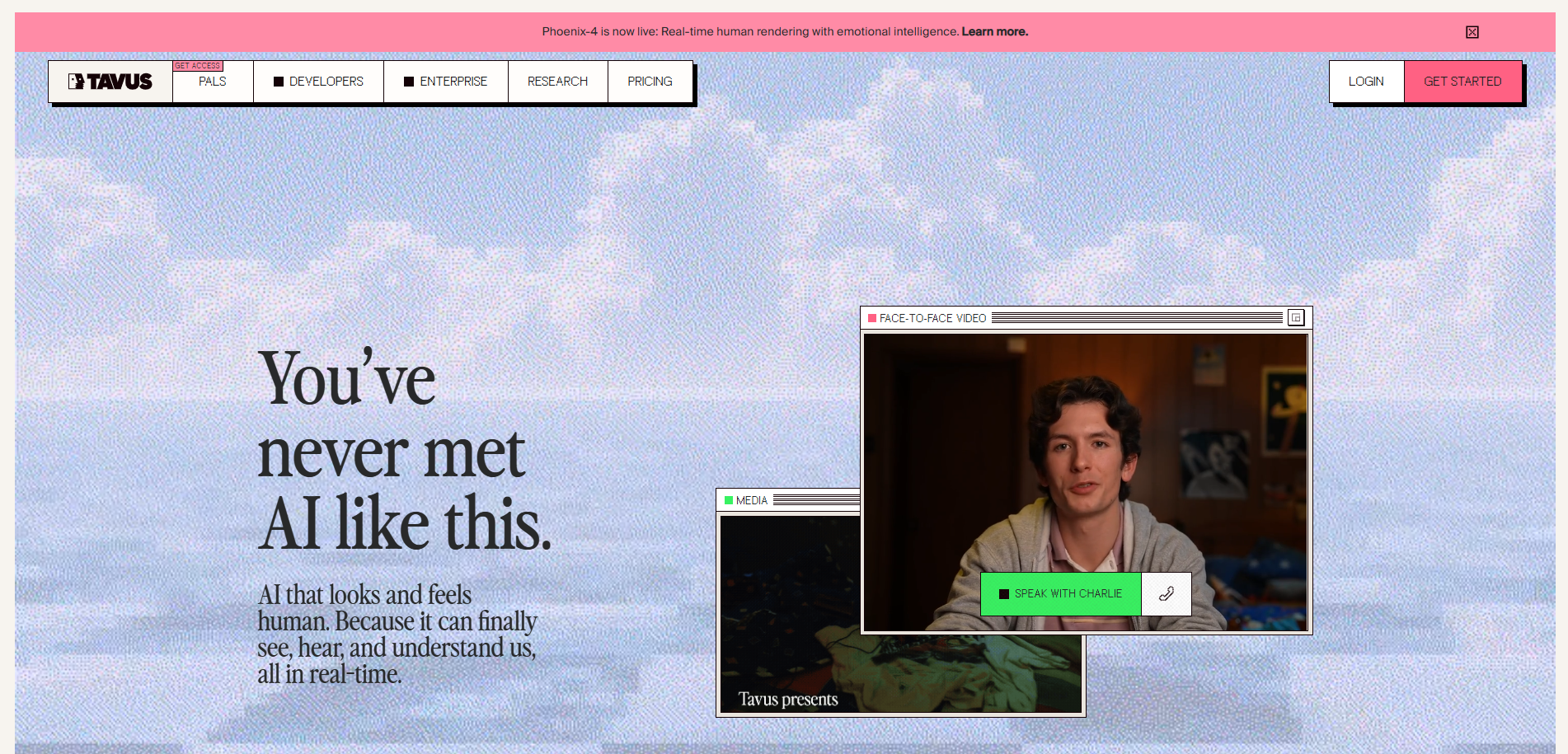Click the Login button
The height and width of the screenshot is (754, 1568).
coord(1366,82)
